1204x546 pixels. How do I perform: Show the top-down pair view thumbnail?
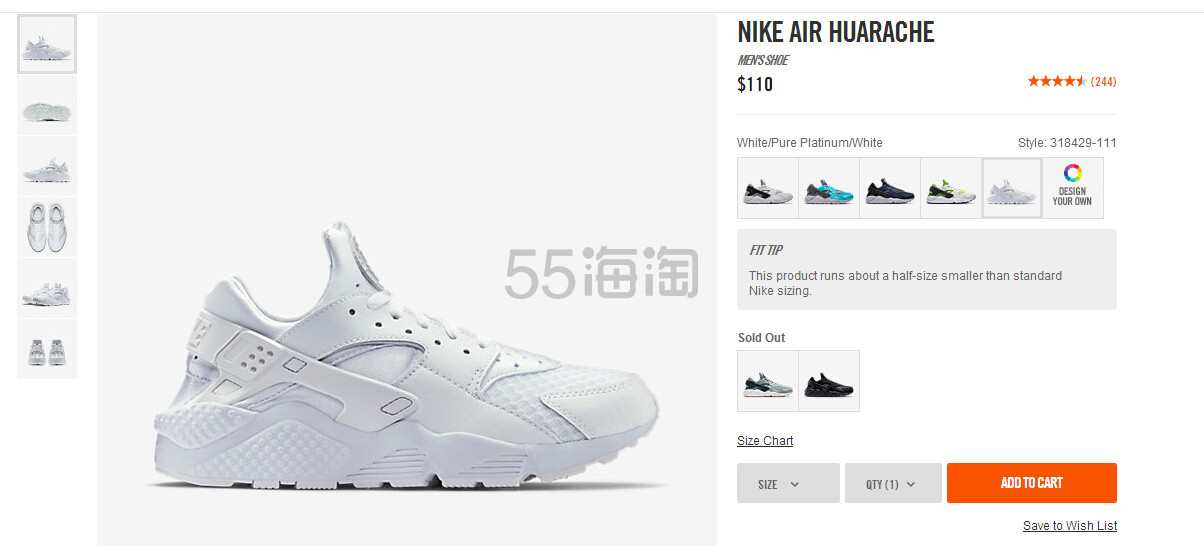(47, 227)
